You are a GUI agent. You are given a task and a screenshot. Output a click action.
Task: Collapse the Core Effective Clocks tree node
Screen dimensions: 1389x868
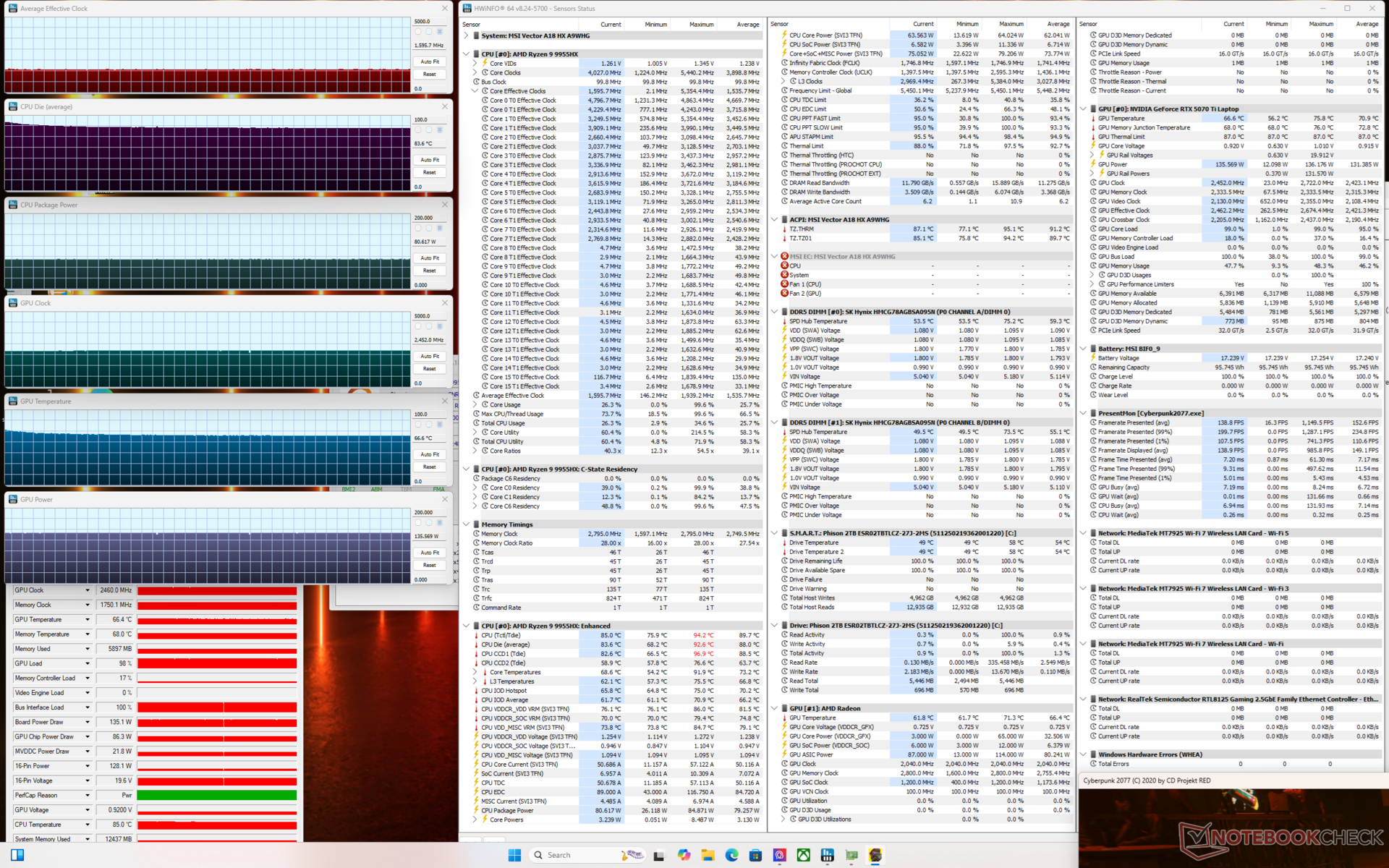(x=475, y=91)
